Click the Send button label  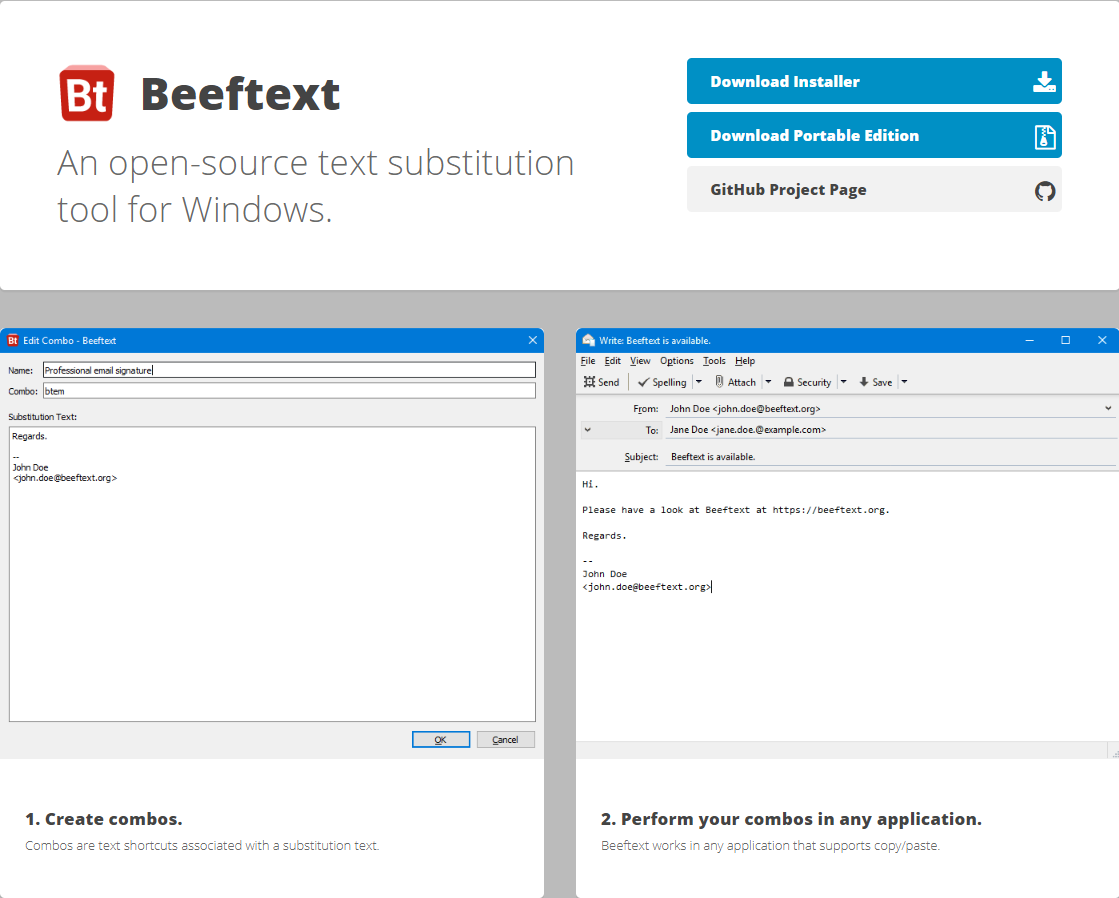point(609,383)
